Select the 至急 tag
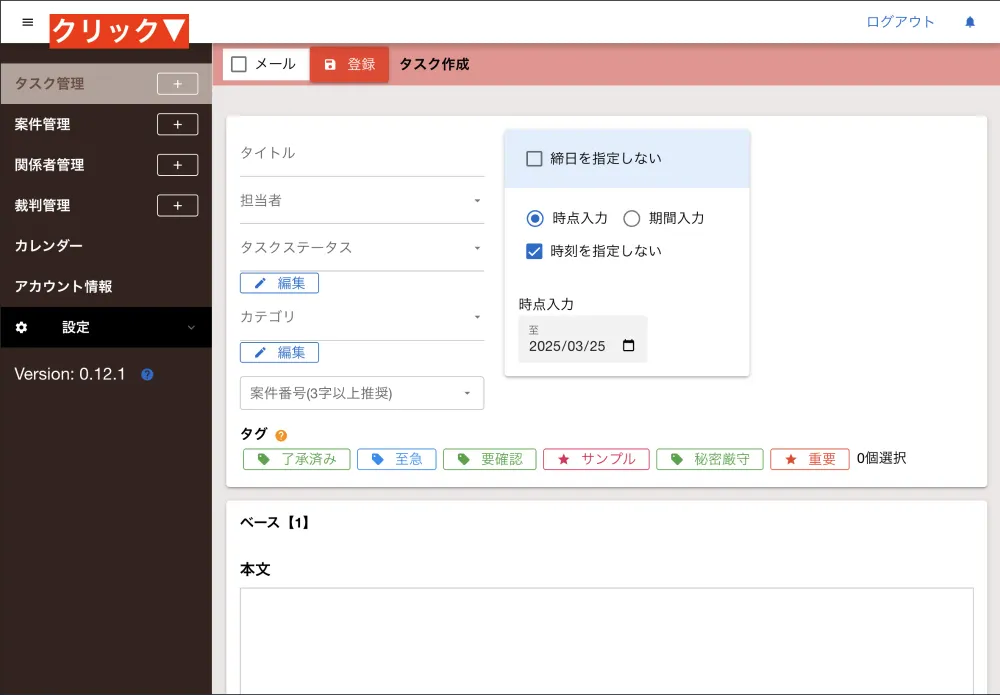 point(397,459)
